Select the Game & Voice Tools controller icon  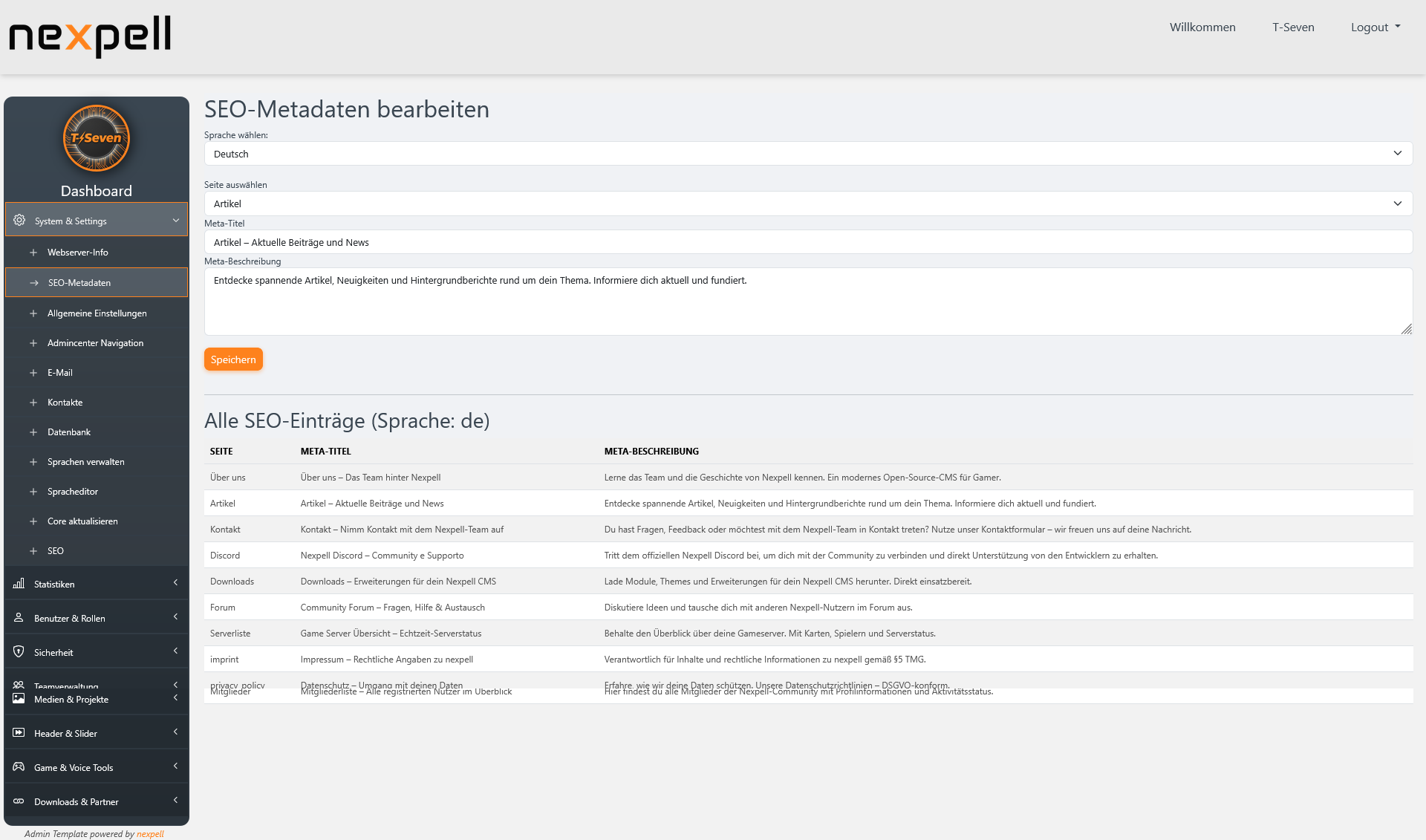pyautogui.click(x=19, y=767)
